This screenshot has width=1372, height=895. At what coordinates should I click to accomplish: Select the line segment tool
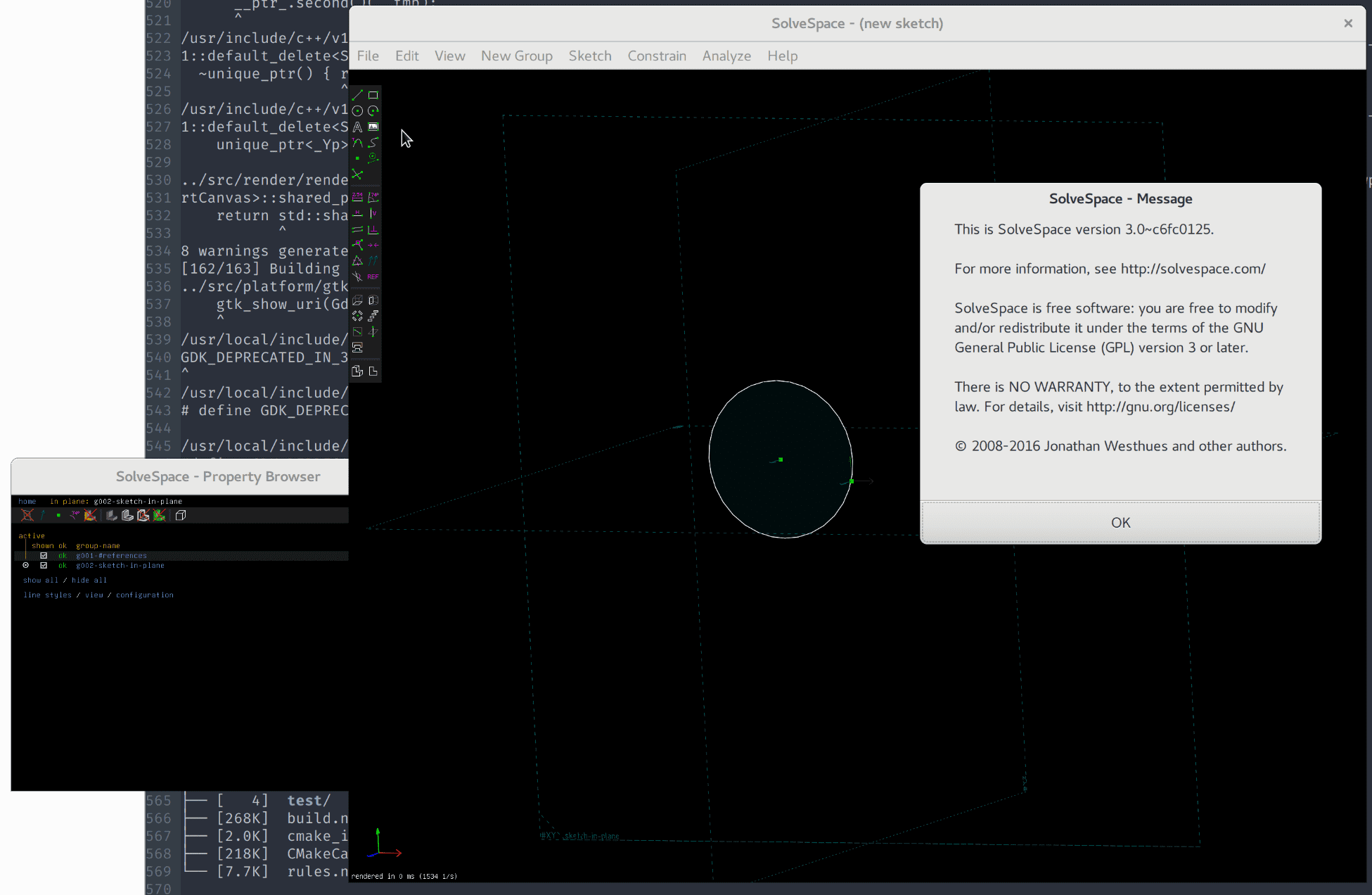click(357, 95)
